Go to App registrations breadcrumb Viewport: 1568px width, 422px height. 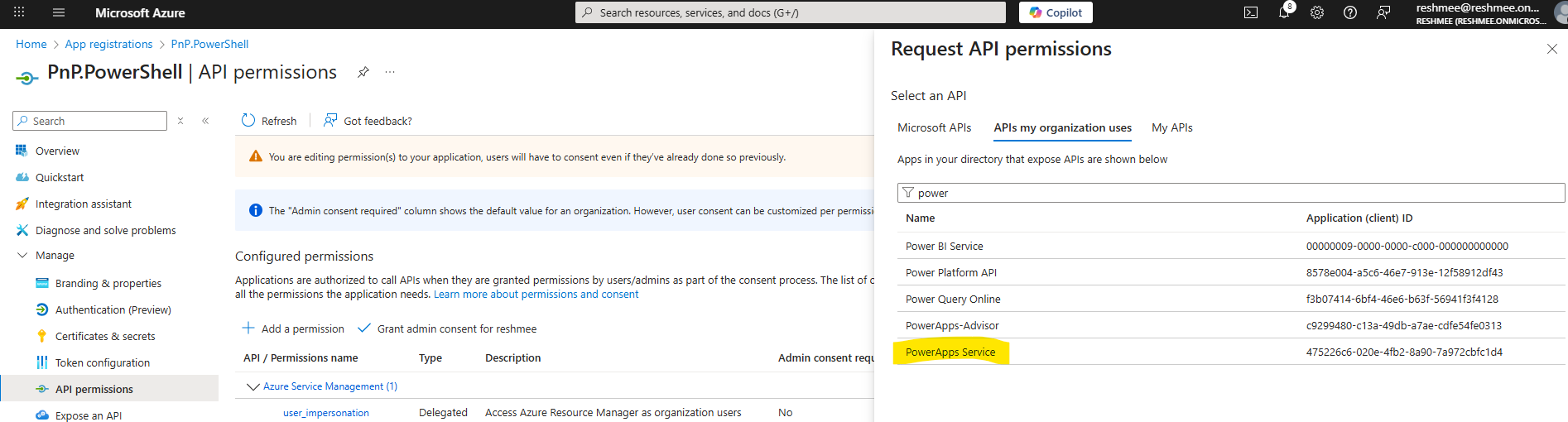tap(108, 44)
